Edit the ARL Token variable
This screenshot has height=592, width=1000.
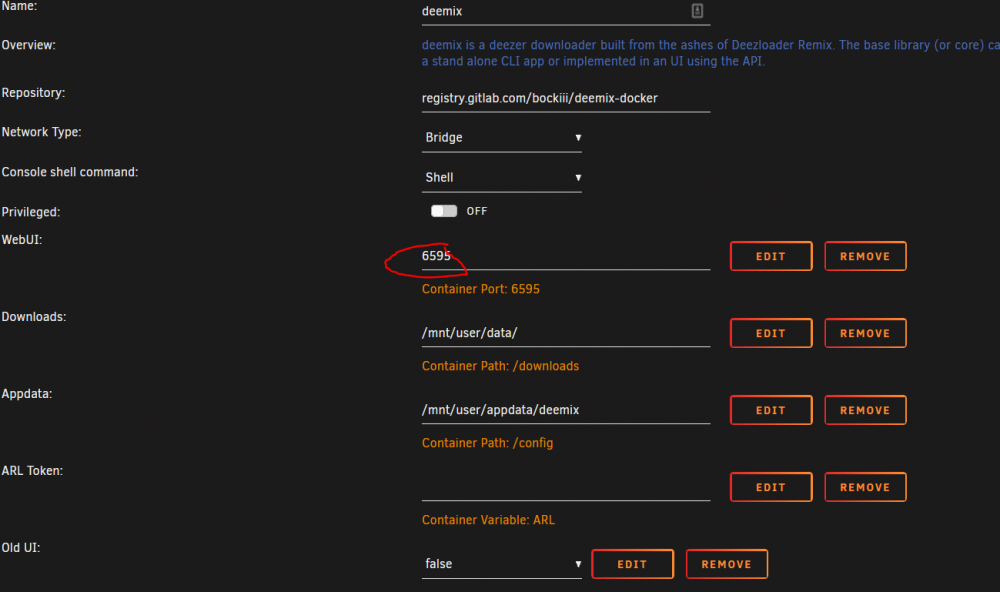point(771,487)
